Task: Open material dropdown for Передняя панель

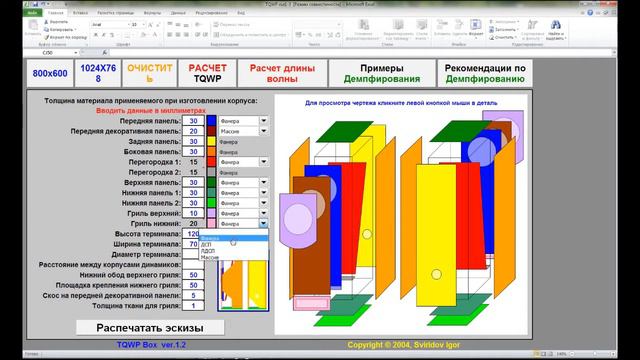Action: pos(264,121)
